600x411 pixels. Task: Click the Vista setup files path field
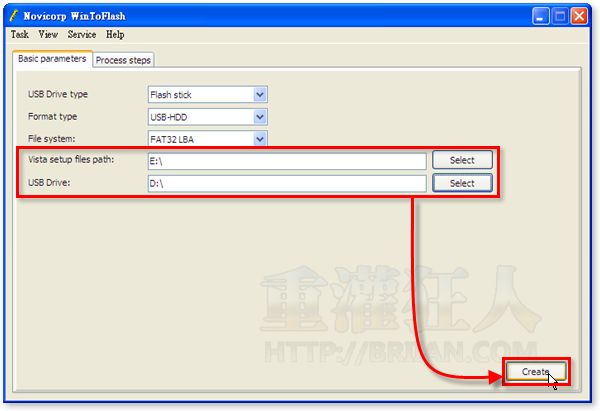point(286,161)
